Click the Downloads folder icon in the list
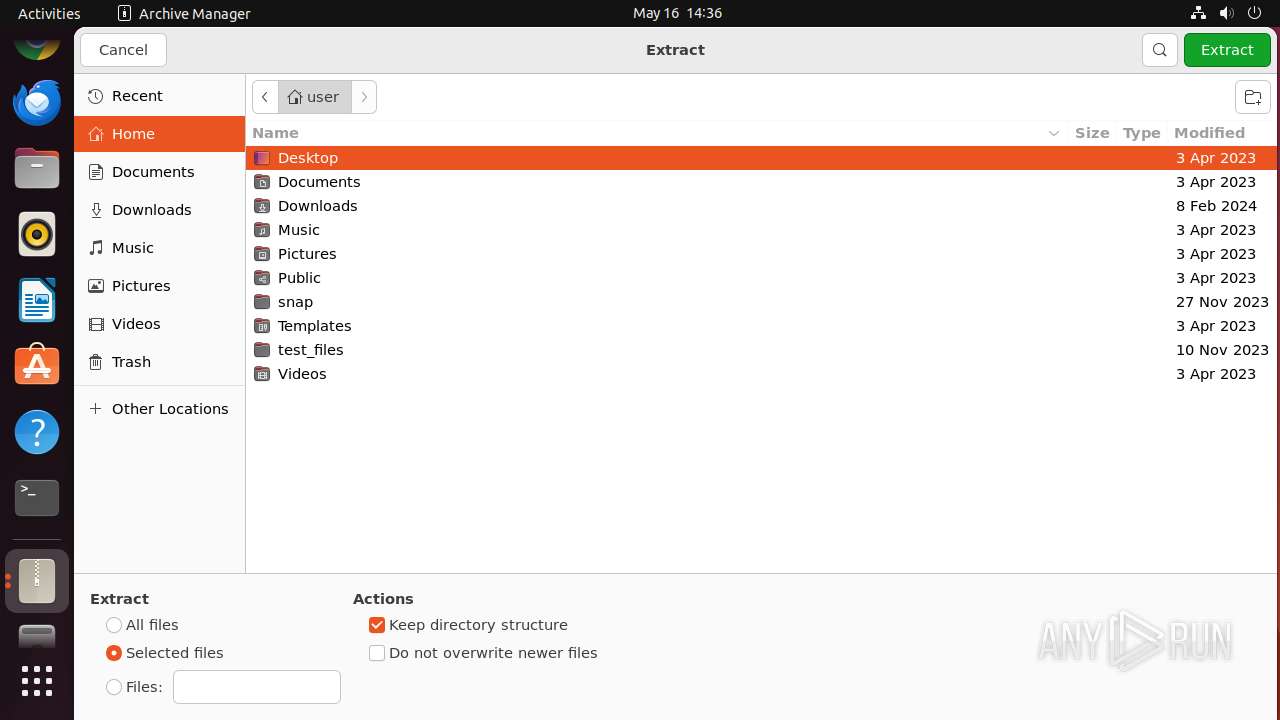Image resolution: width=1280 pixels, height=720 pixels. 262,206
